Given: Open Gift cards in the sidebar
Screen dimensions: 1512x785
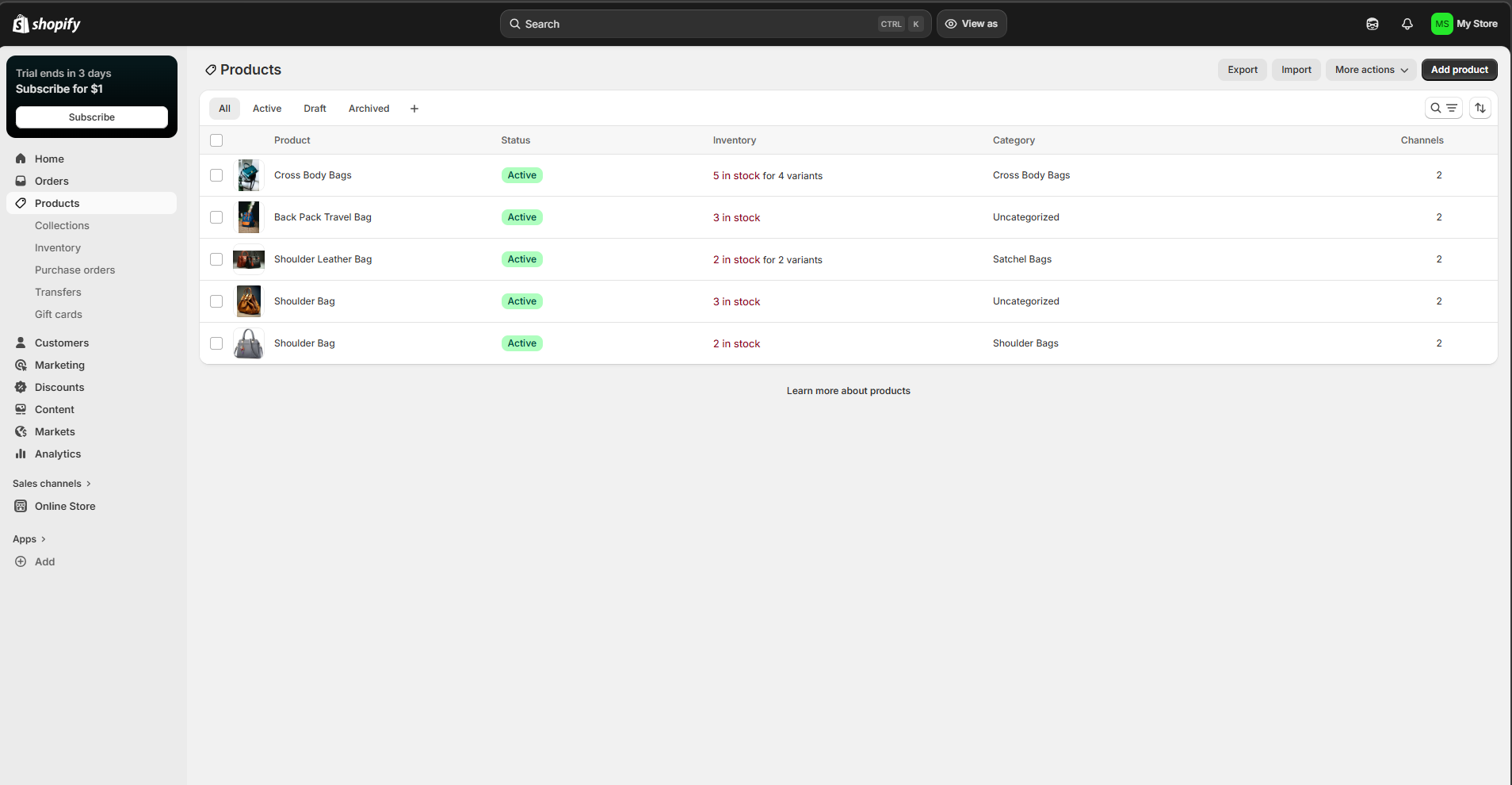Looking at the screenshot, I should coord(59,314).
